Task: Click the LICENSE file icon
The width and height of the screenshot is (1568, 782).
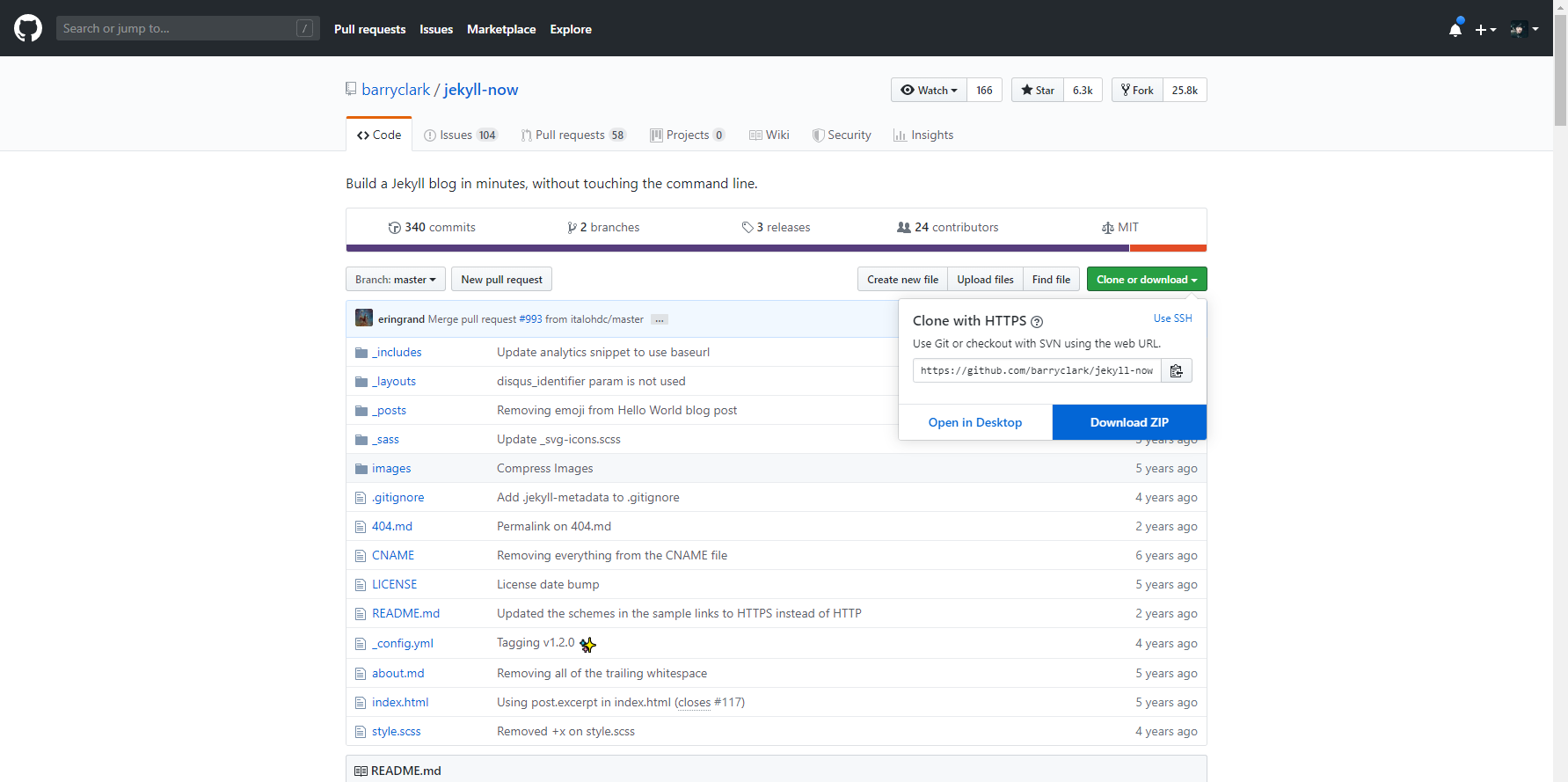Action: tap(361, 585)
